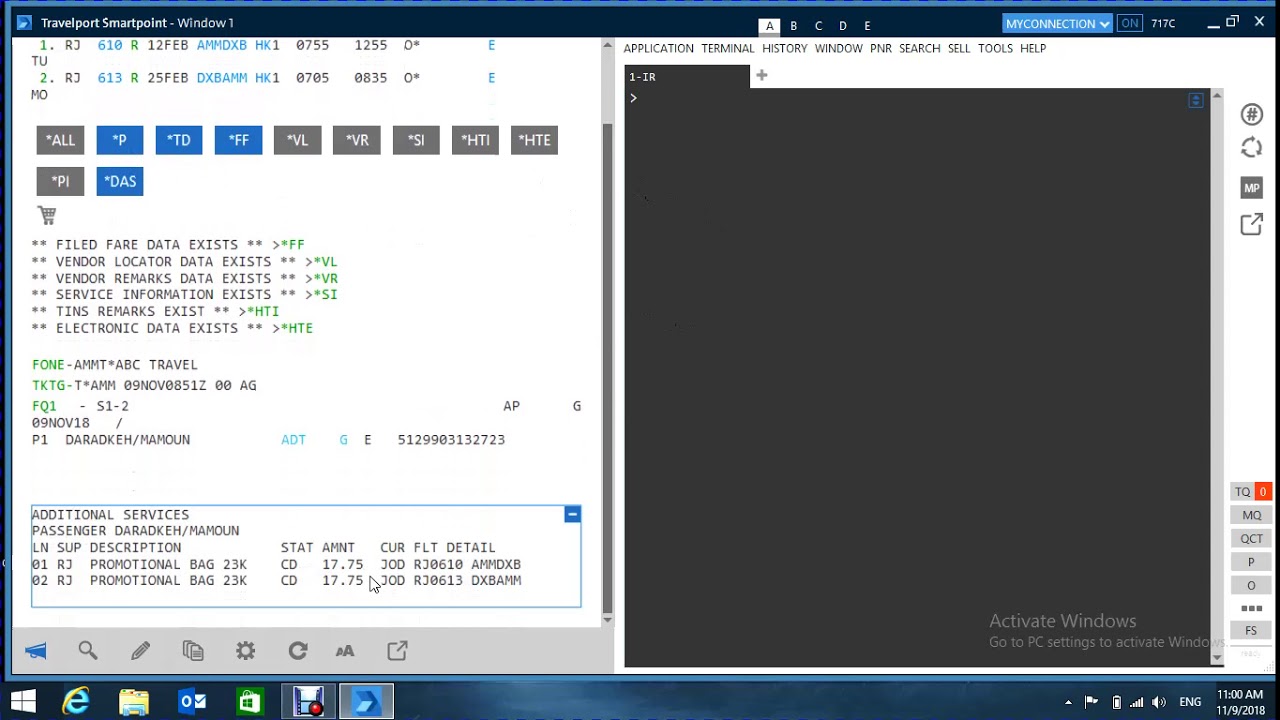
Task: Click the FS sidebar button
Action: click(1251, 631)
